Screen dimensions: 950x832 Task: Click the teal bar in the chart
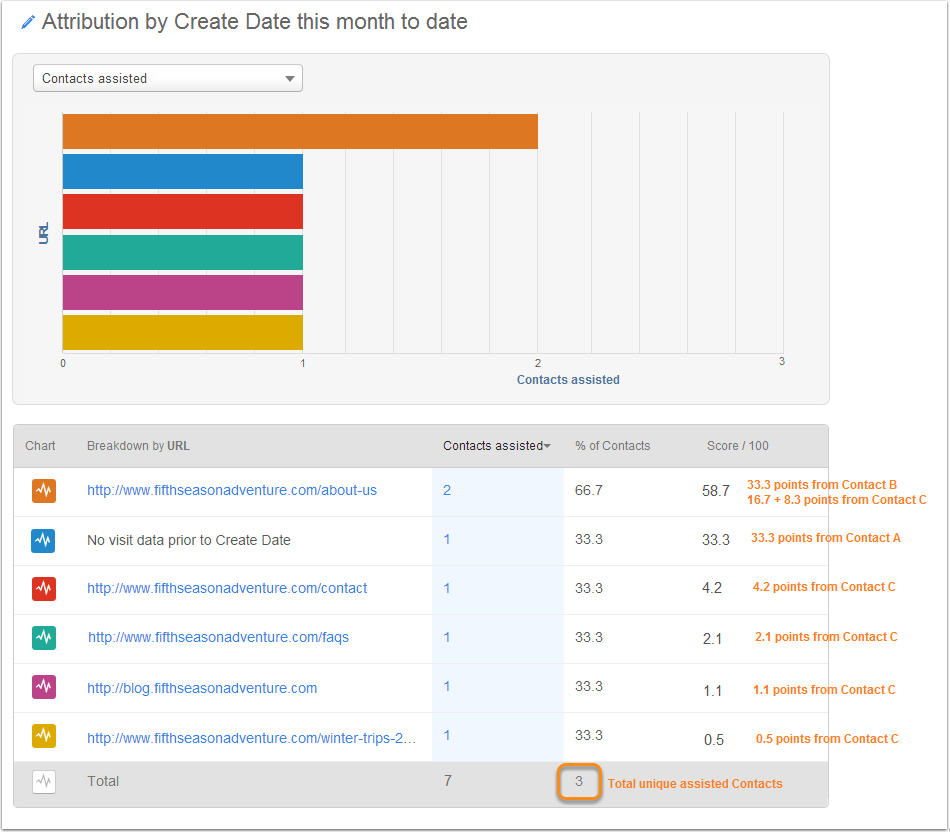tap(183, 252)
